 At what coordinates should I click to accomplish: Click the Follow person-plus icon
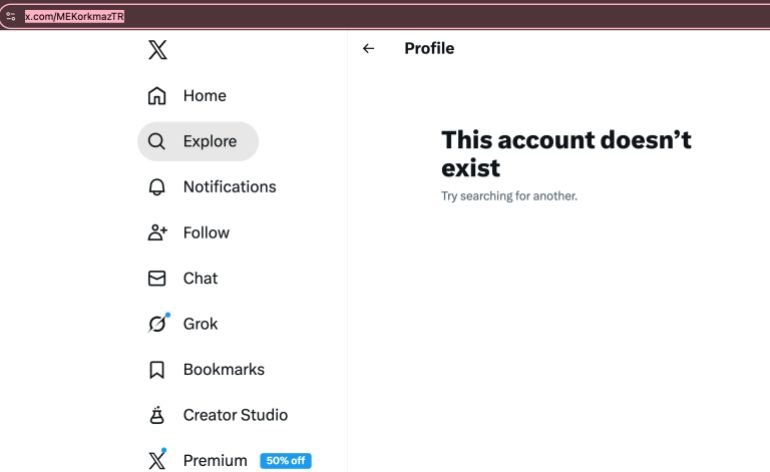(x=157, y=233)
